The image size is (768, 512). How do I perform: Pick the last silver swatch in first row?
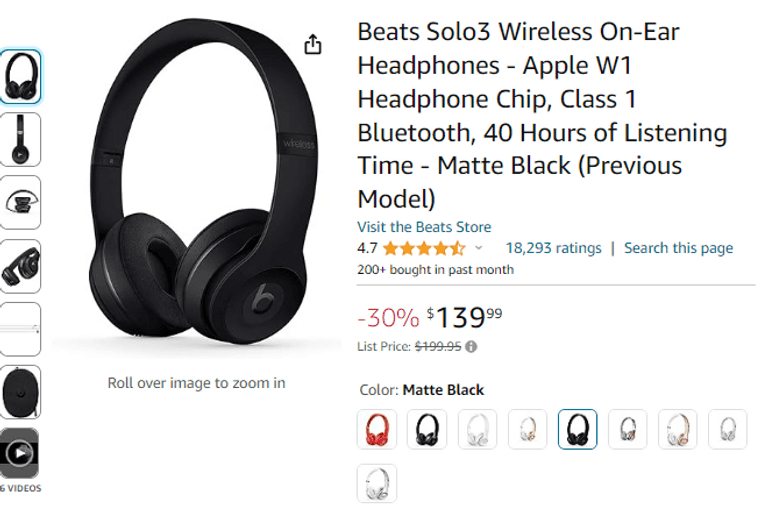click(x=727, y=430)
